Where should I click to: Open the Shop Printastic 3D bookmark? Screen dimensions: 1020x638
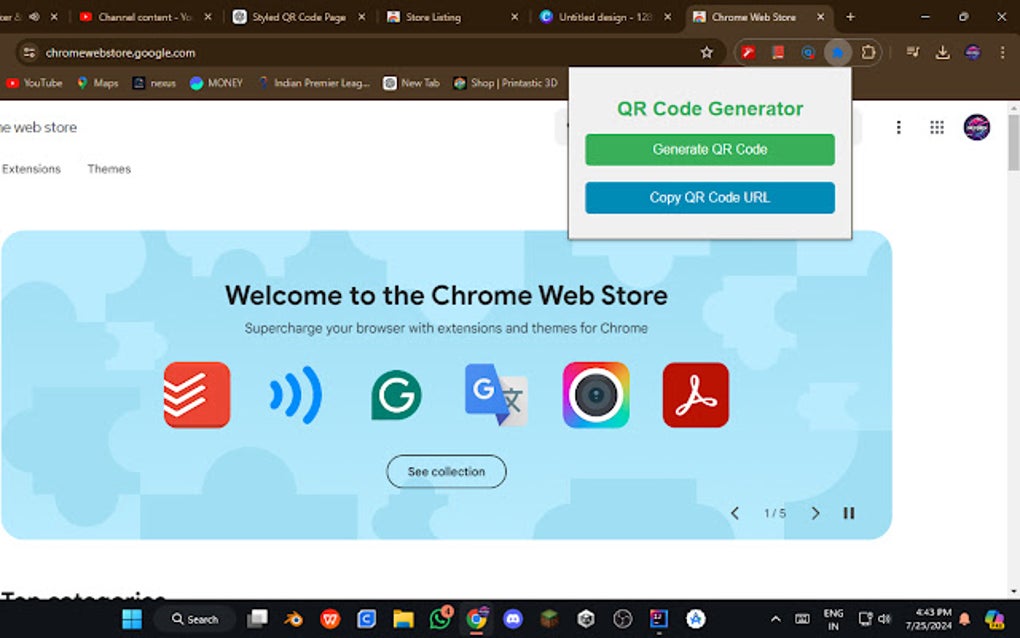505,83
